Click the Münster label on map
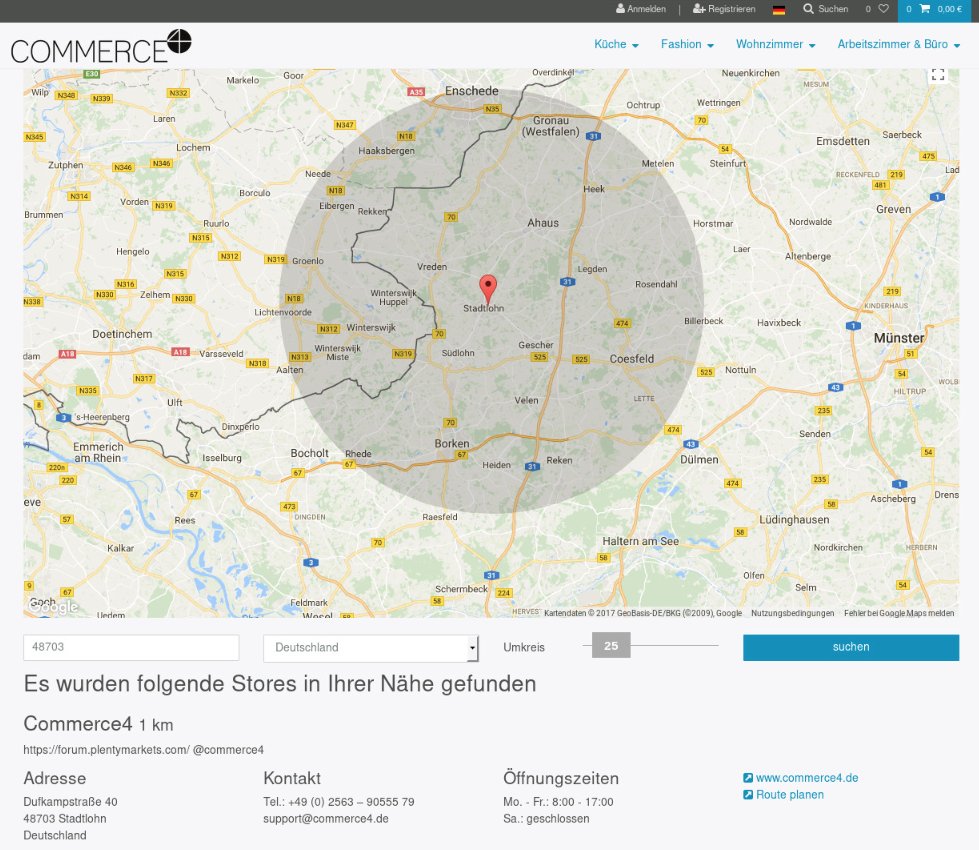This screenshot has width=979, height=850. click(898, 338)
